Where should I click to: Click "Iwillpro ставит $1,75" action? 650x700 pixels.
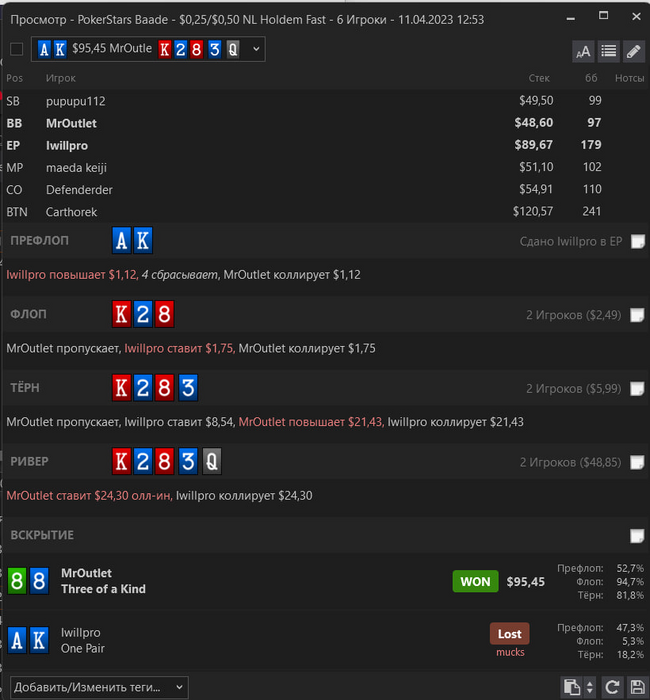[x=179, y=348]
